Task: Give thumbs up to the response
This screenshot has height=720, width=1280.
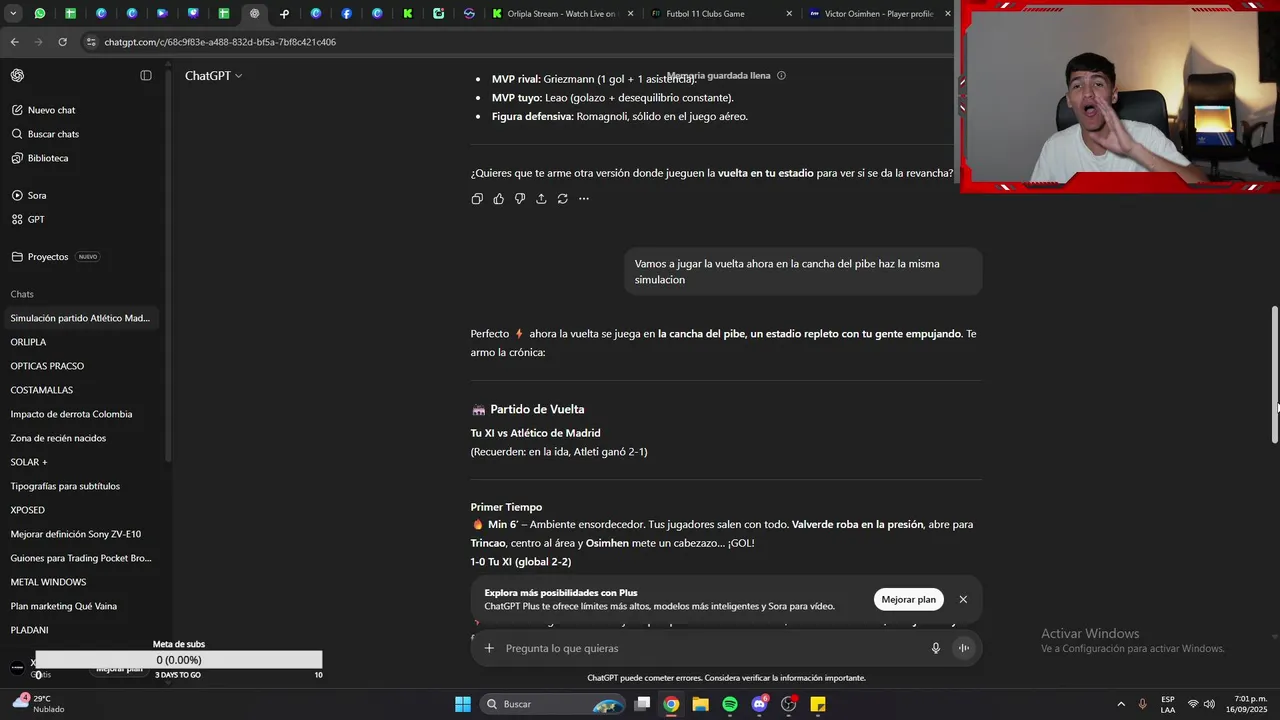Action: click(498, 199)
